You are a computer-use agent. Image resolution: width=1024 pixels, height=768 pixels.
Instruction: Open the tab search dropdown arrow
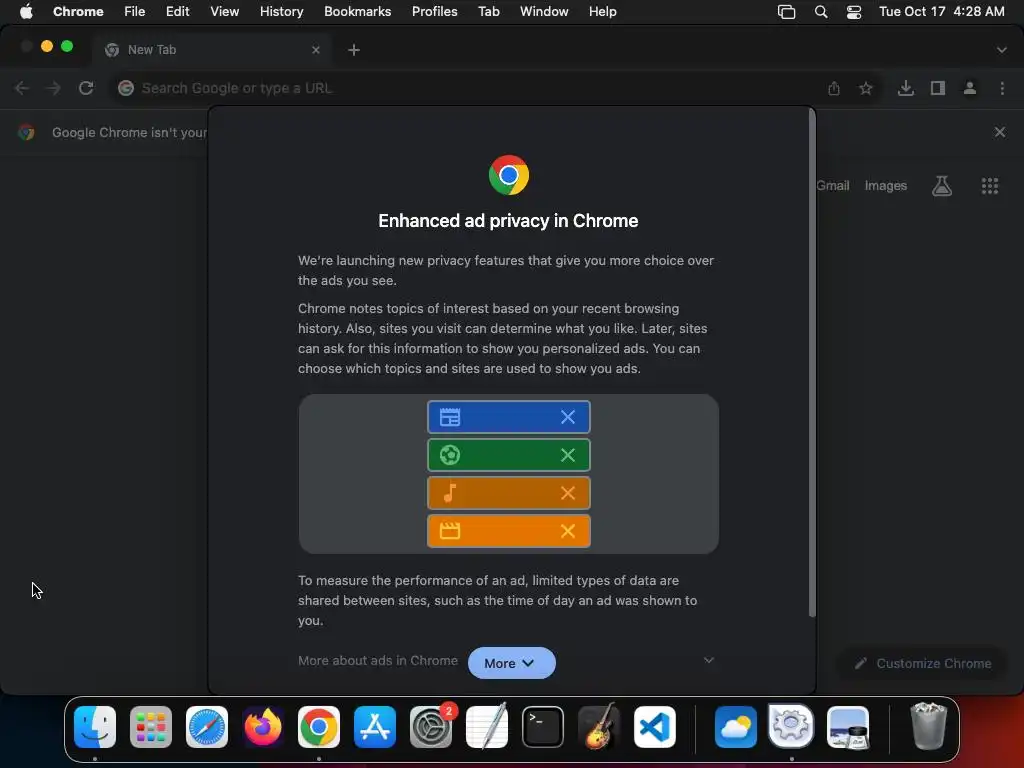1002,50
